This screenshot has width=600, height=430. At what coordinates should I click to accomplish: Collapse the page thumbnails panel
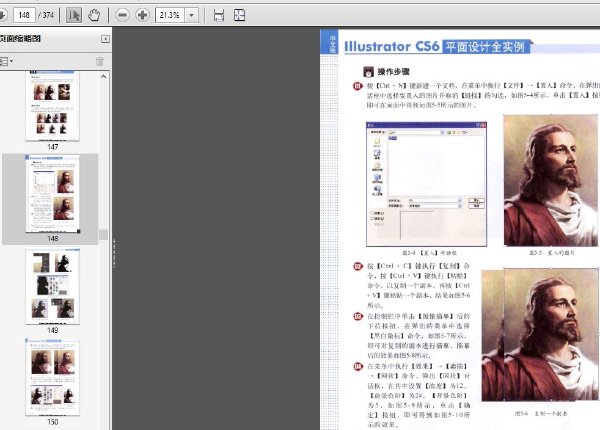pyautogui.click(x=105, y=39)
